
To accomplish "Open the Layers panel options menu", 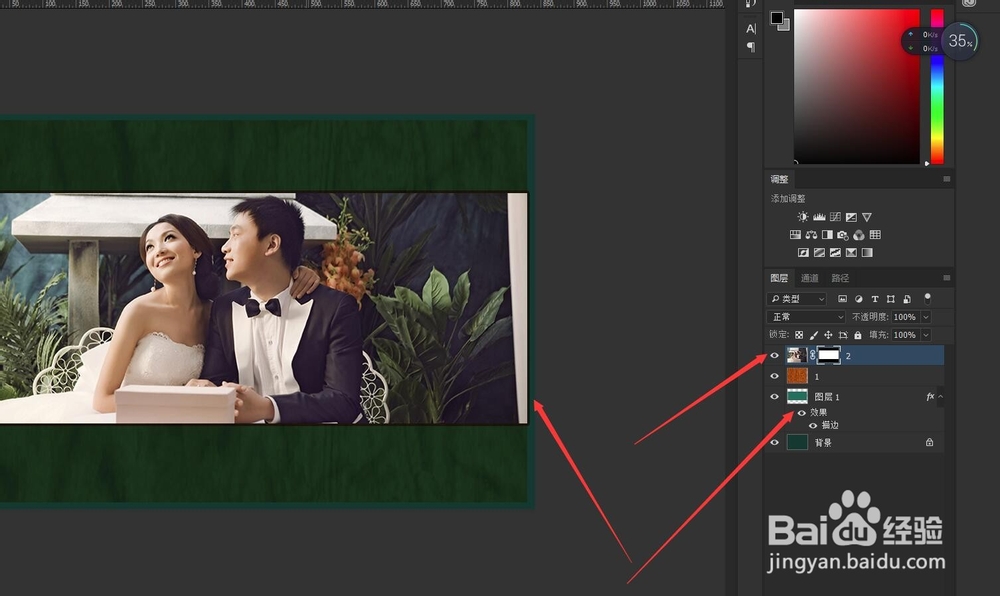I will [946, 278].
